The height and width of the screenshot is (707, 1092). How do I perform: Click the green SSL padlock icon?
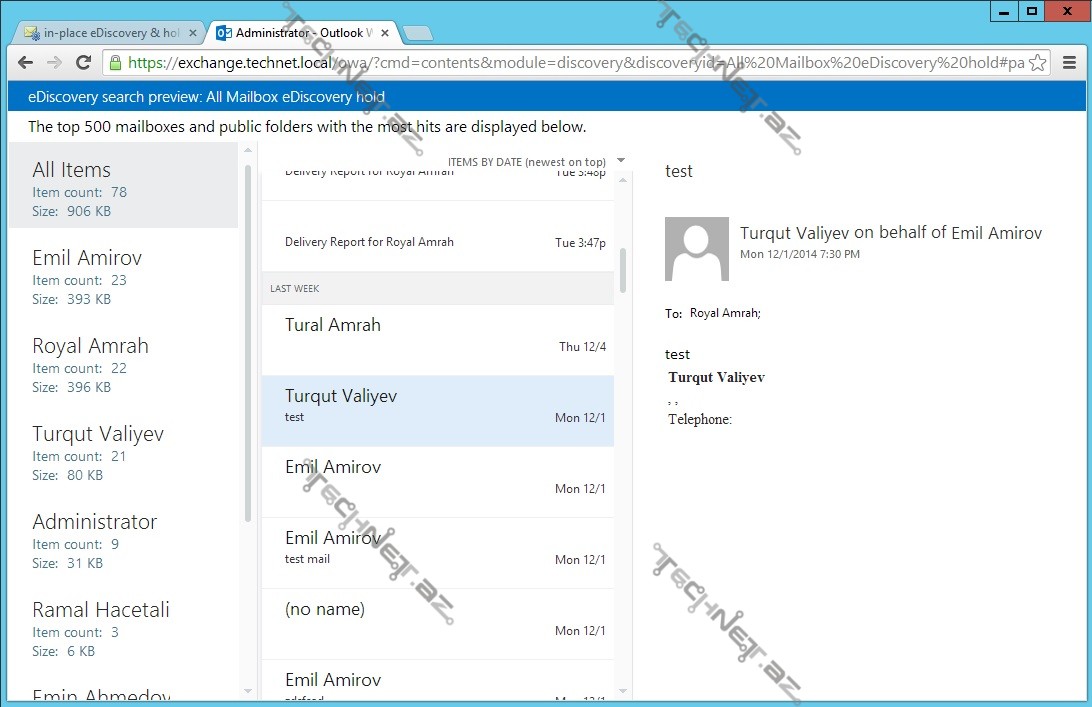click(116, 63)
